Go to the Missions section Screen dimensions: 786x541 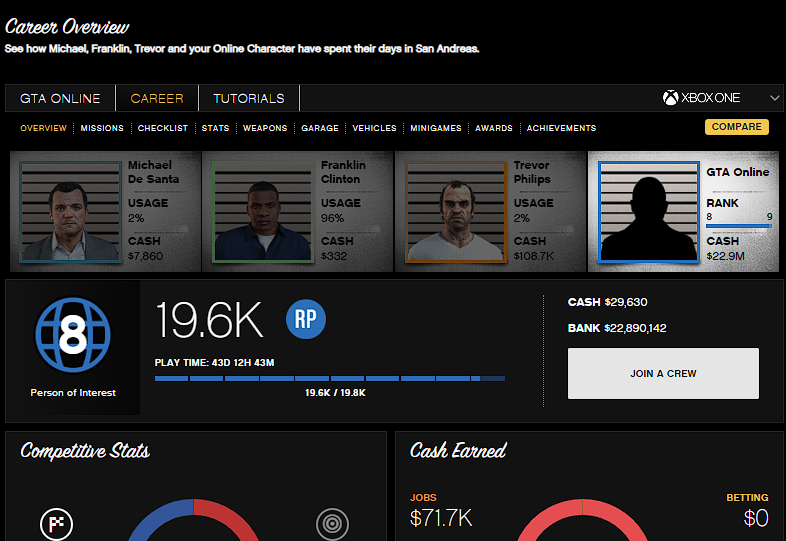pos(102,128)
